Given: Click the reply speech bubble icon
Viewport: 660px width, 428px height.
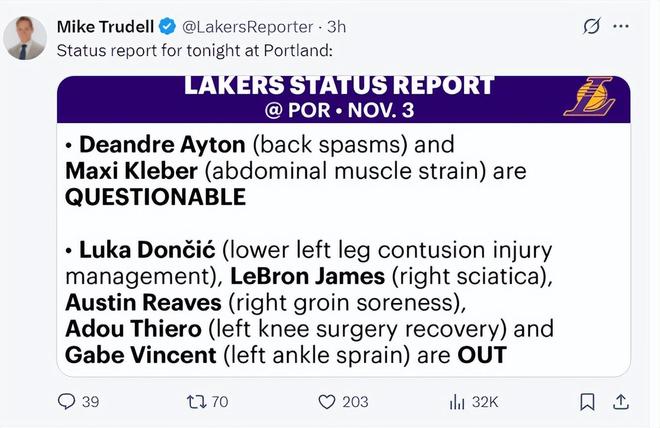Looking at the screenshot, I should pyautogui.click(x=67, y=402).
